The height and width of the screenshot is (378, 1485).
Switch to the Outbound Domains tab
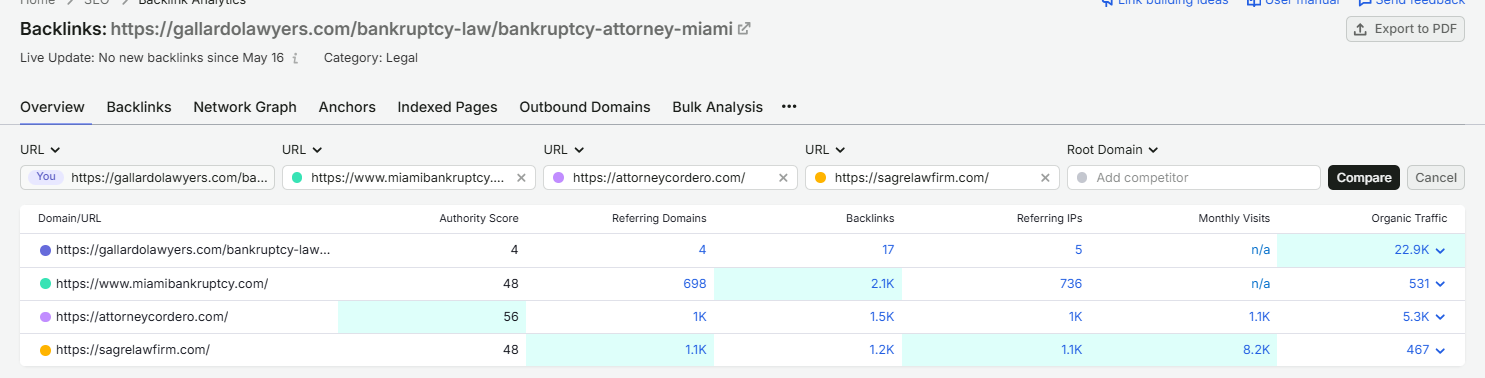pos(585,107)
